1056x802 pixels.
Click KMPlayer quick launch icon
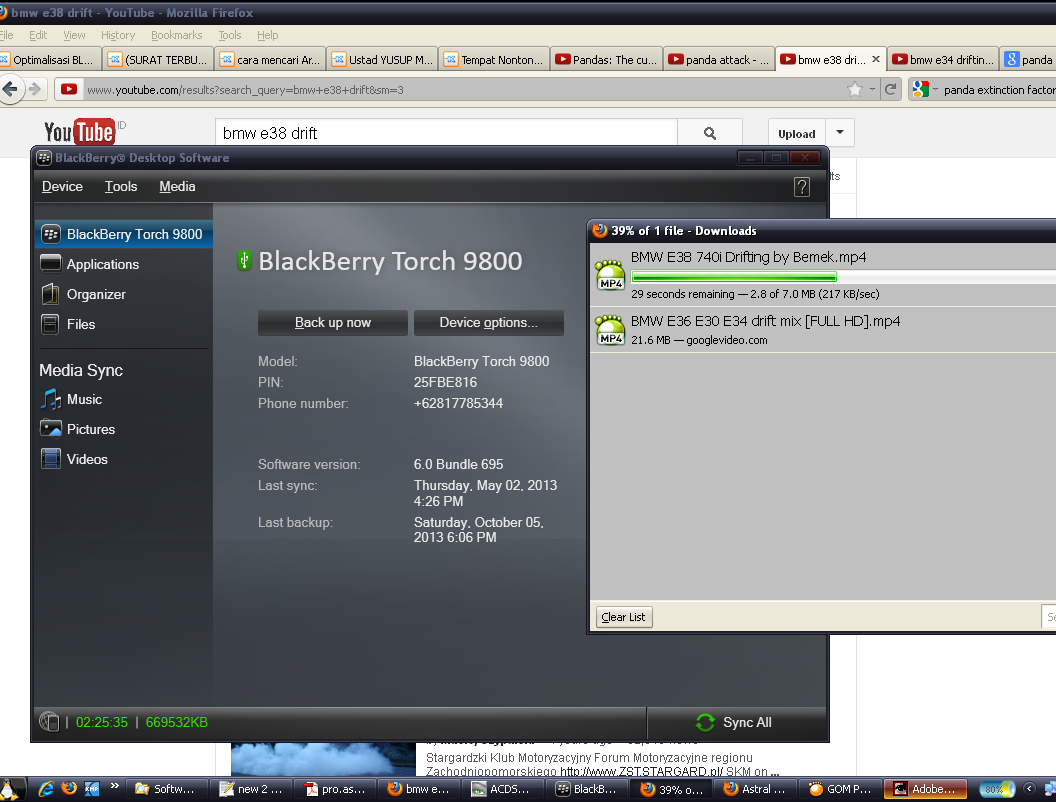pyautogui.click(x=92, y=789)
